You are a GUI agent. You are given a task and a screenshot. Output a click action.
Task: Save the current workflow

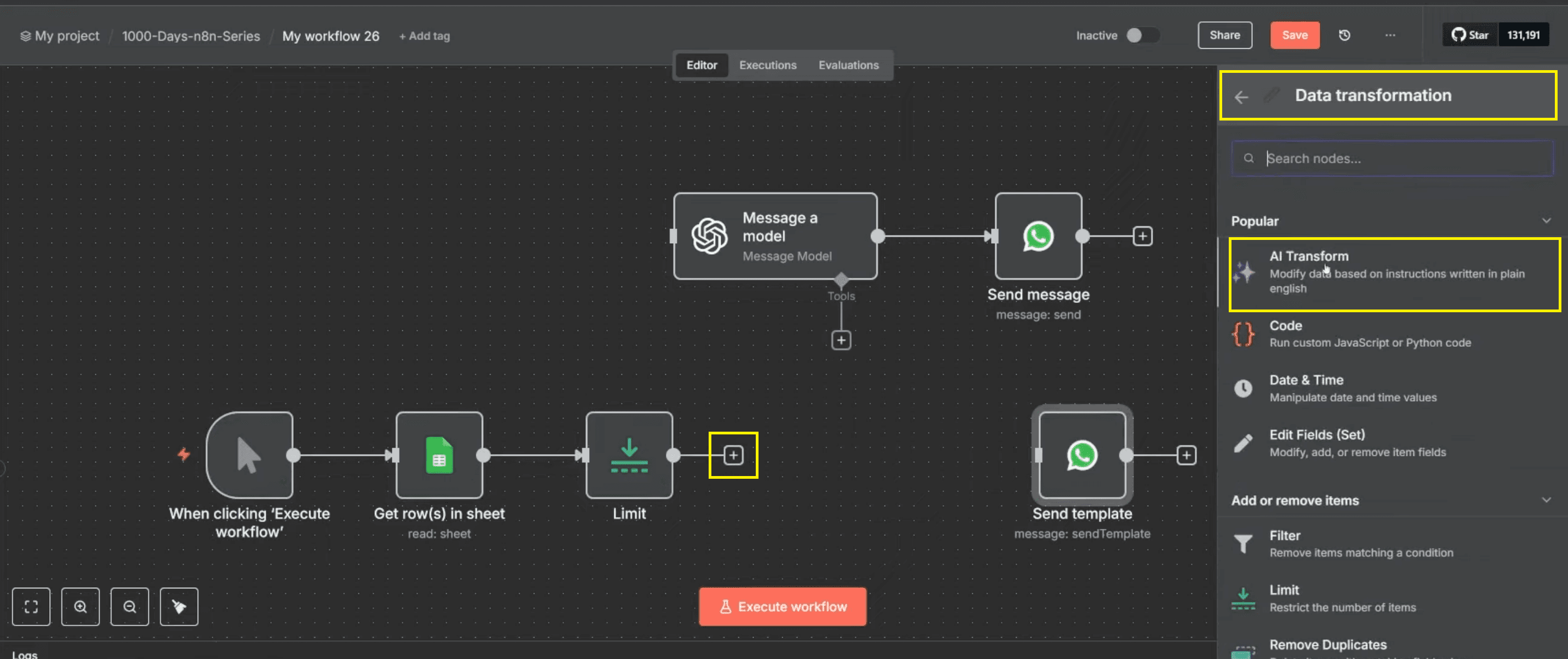click(x=1295, y=35)
